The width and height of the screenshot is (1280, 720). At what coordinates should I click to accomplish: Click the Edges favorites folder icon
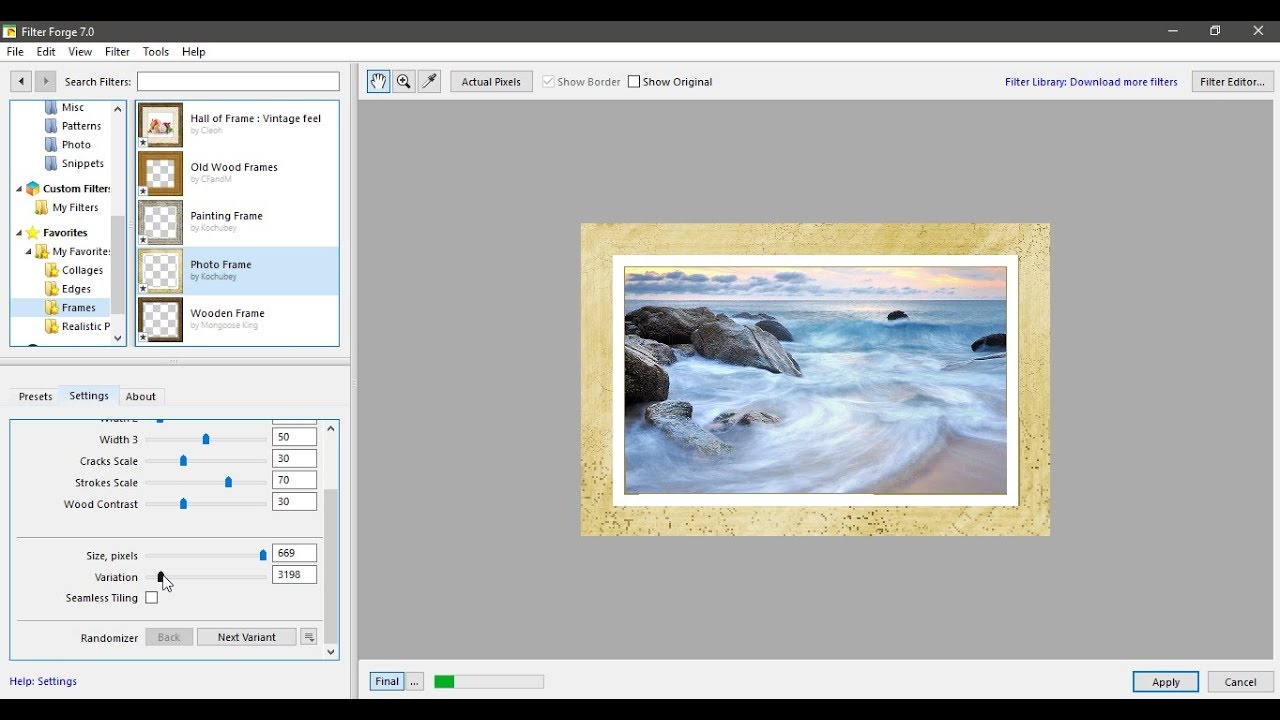pyautogui.click(x=52, y=289)
